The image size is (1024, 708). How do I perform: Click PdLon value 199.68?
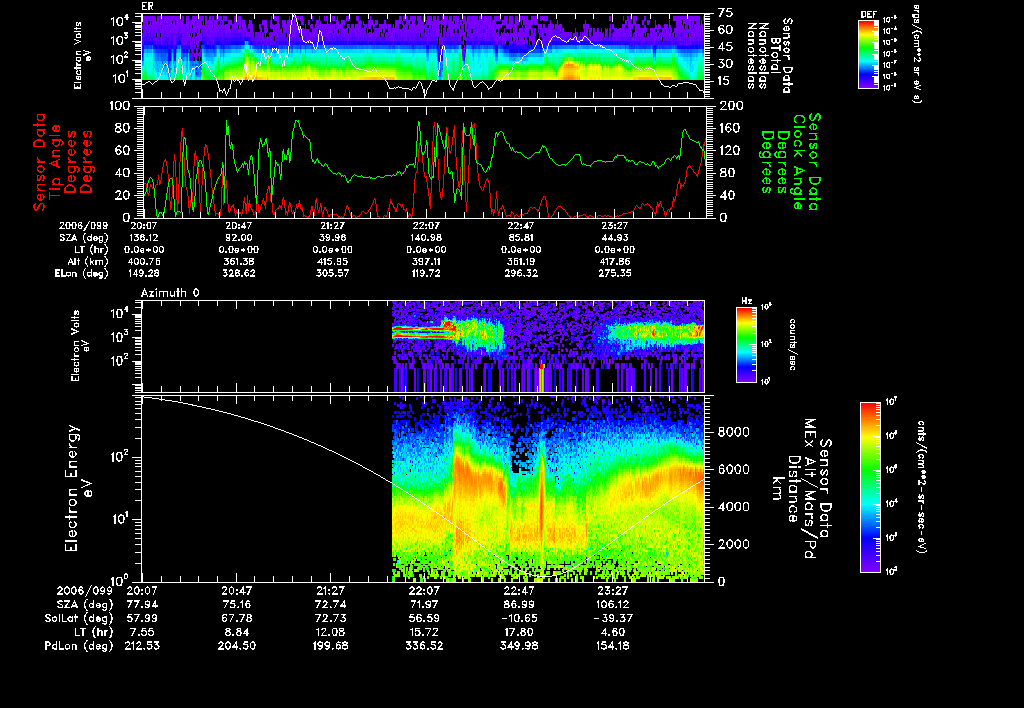tap(330, 645)
